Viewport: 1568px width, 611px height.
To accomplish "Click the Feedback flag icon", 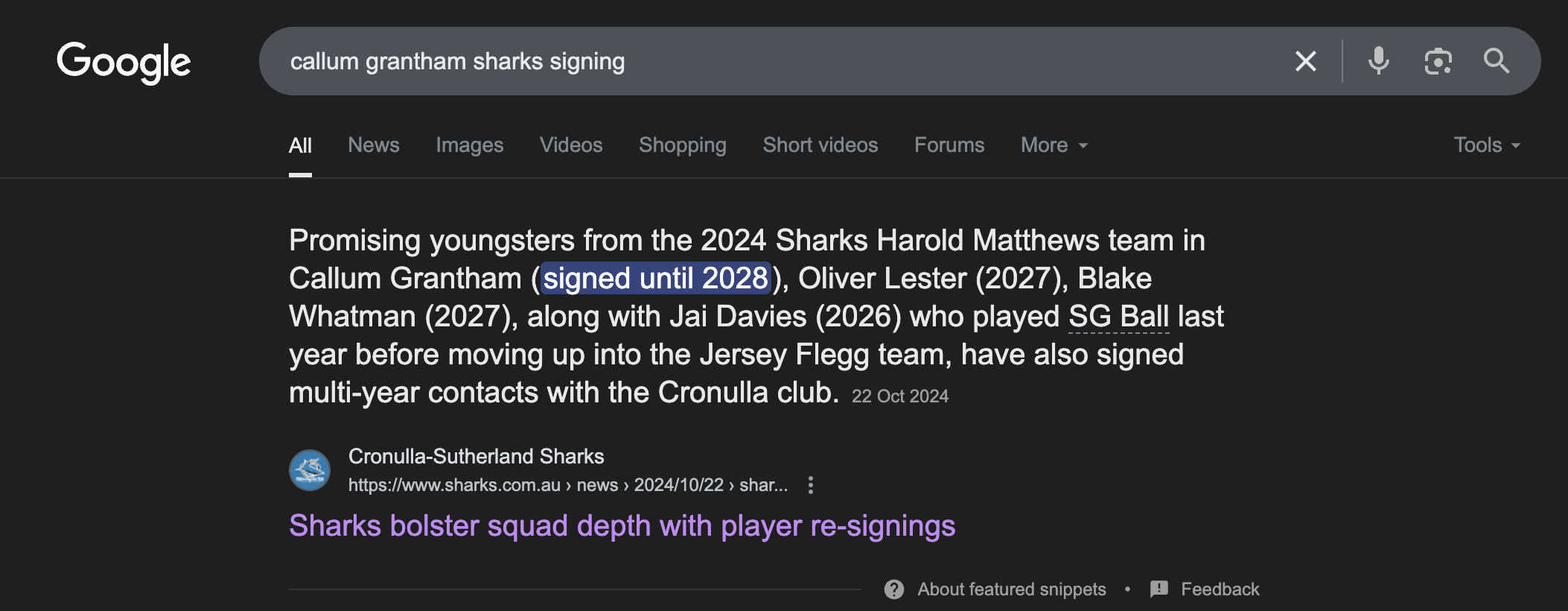I will (1159, 589).
